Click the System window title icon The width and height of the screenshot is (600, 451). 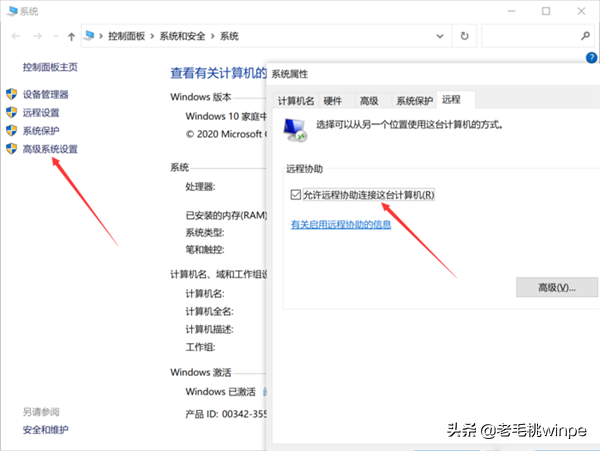coord(12,11)
